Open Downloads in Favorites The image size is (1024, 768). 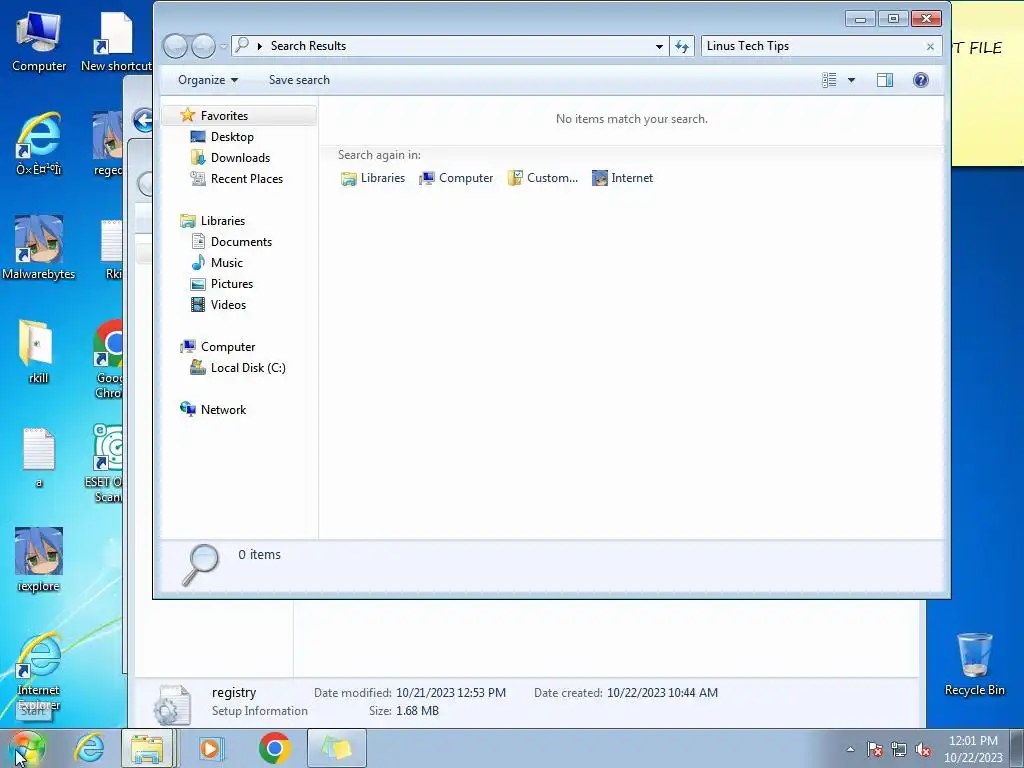240,157
